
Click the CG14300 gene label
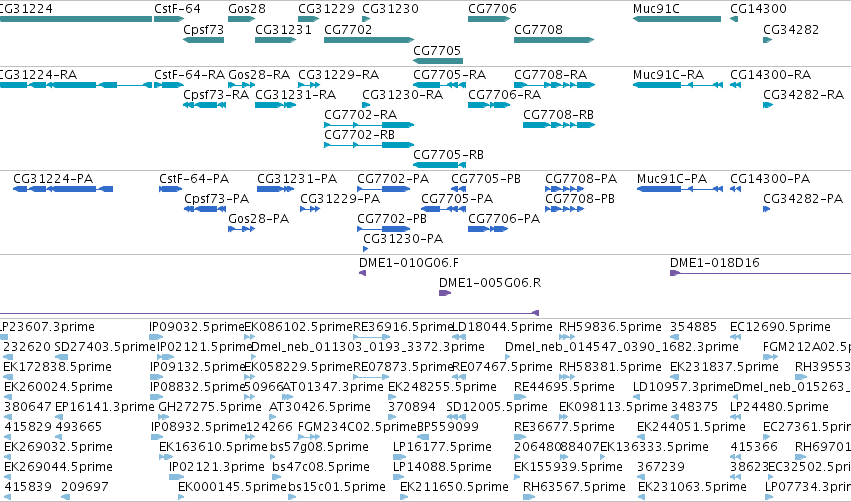[x=758, y=9]
